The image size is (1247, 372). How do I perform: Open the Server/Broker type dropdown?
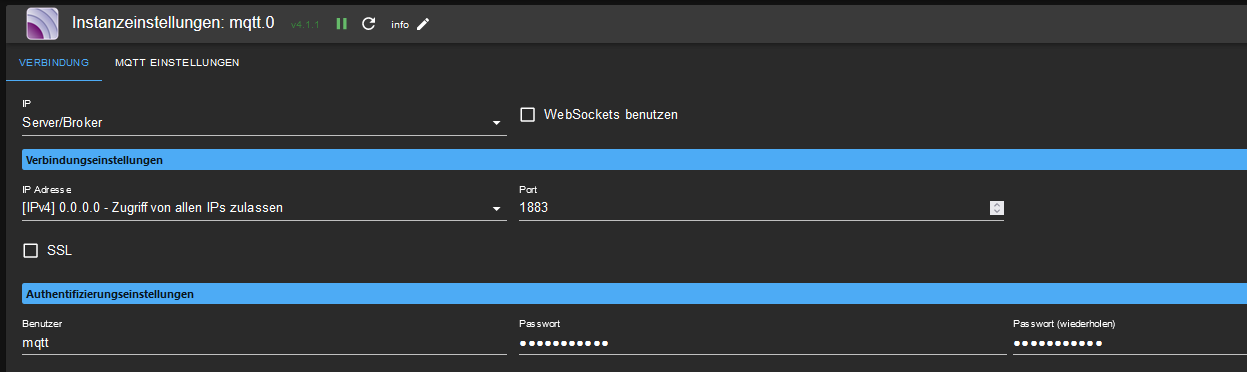tap(264, 123)
